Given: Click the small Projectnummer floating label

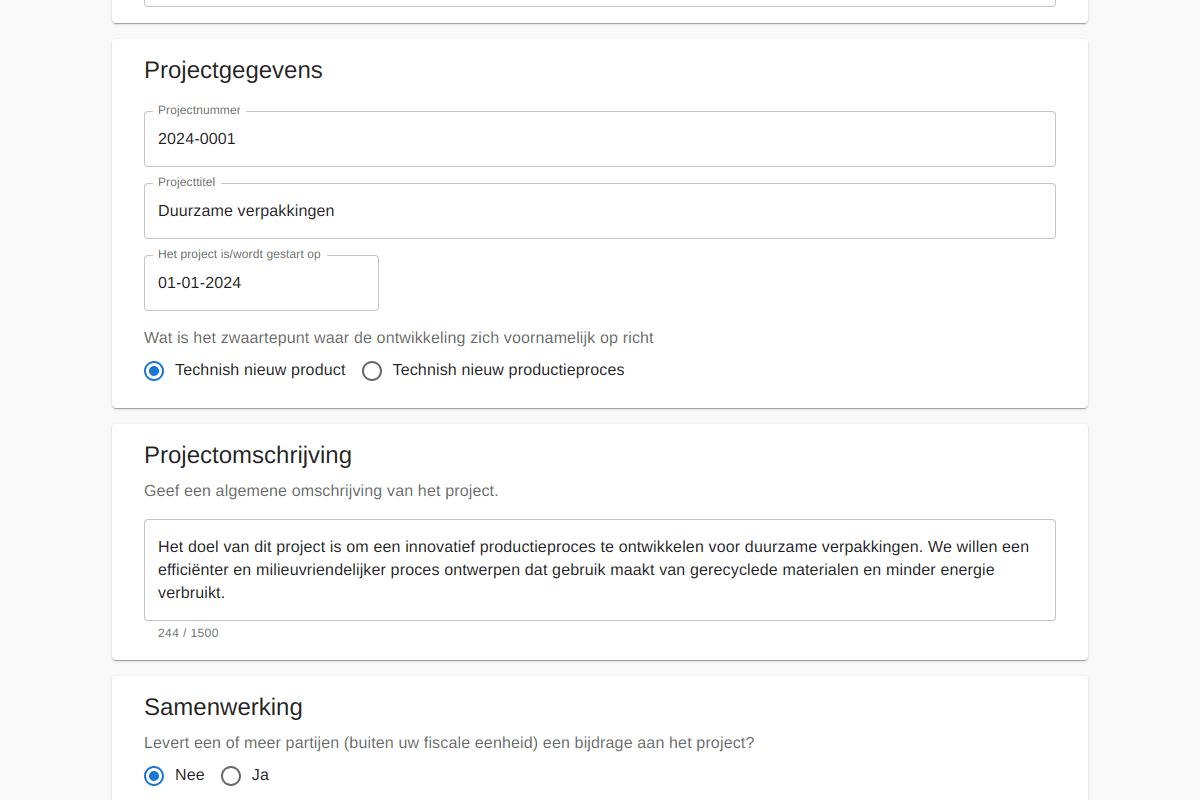Looking at the screenshot, I should coord(199,110).
